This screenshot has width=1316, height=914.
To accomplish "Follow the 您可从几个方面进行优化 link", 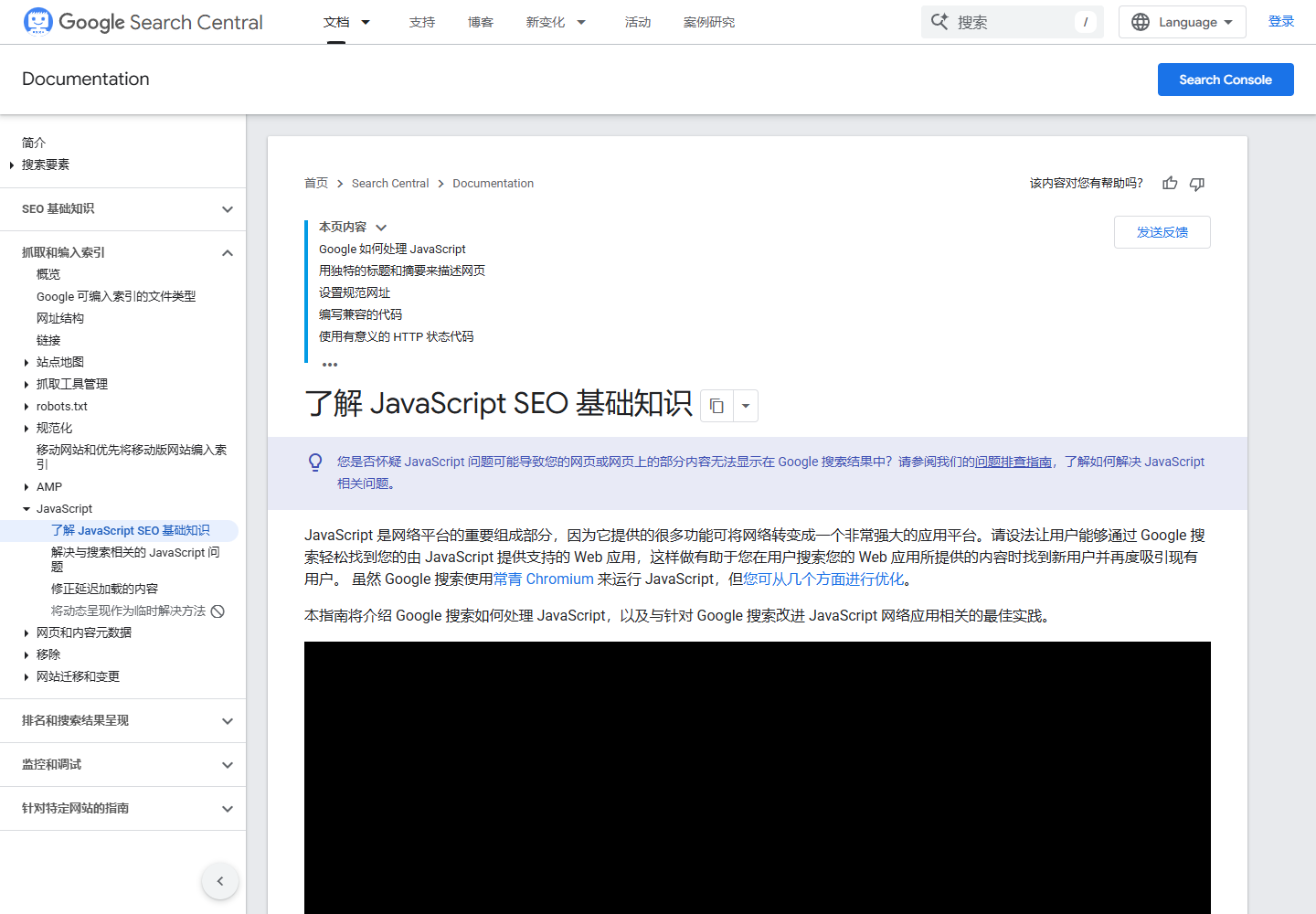I will (x=823, y=579).
